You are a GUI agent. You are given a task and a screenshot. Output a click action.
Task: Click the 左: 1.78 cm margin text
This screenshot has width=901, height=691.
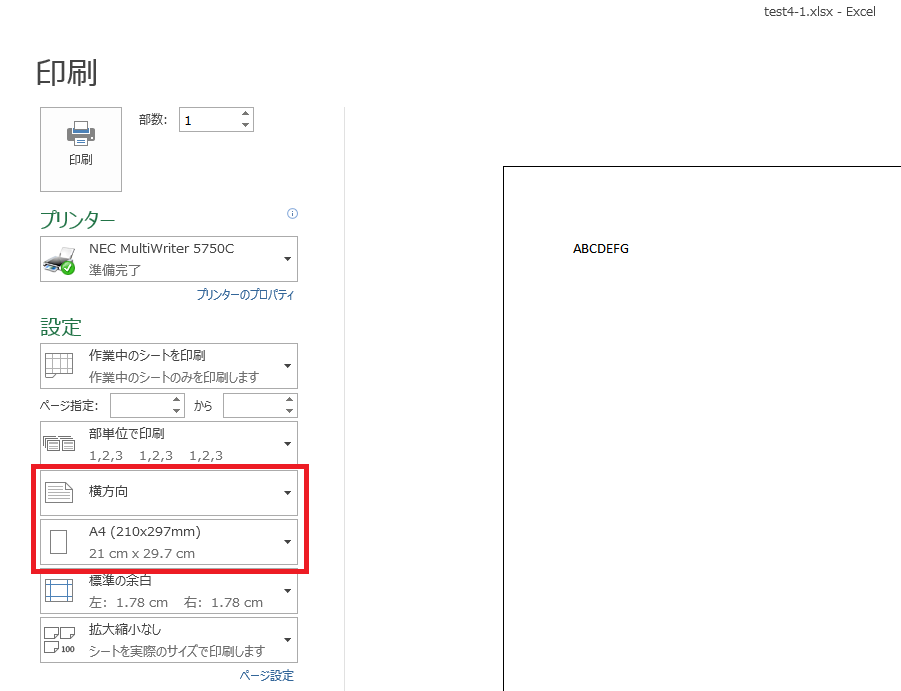(129, 603)
